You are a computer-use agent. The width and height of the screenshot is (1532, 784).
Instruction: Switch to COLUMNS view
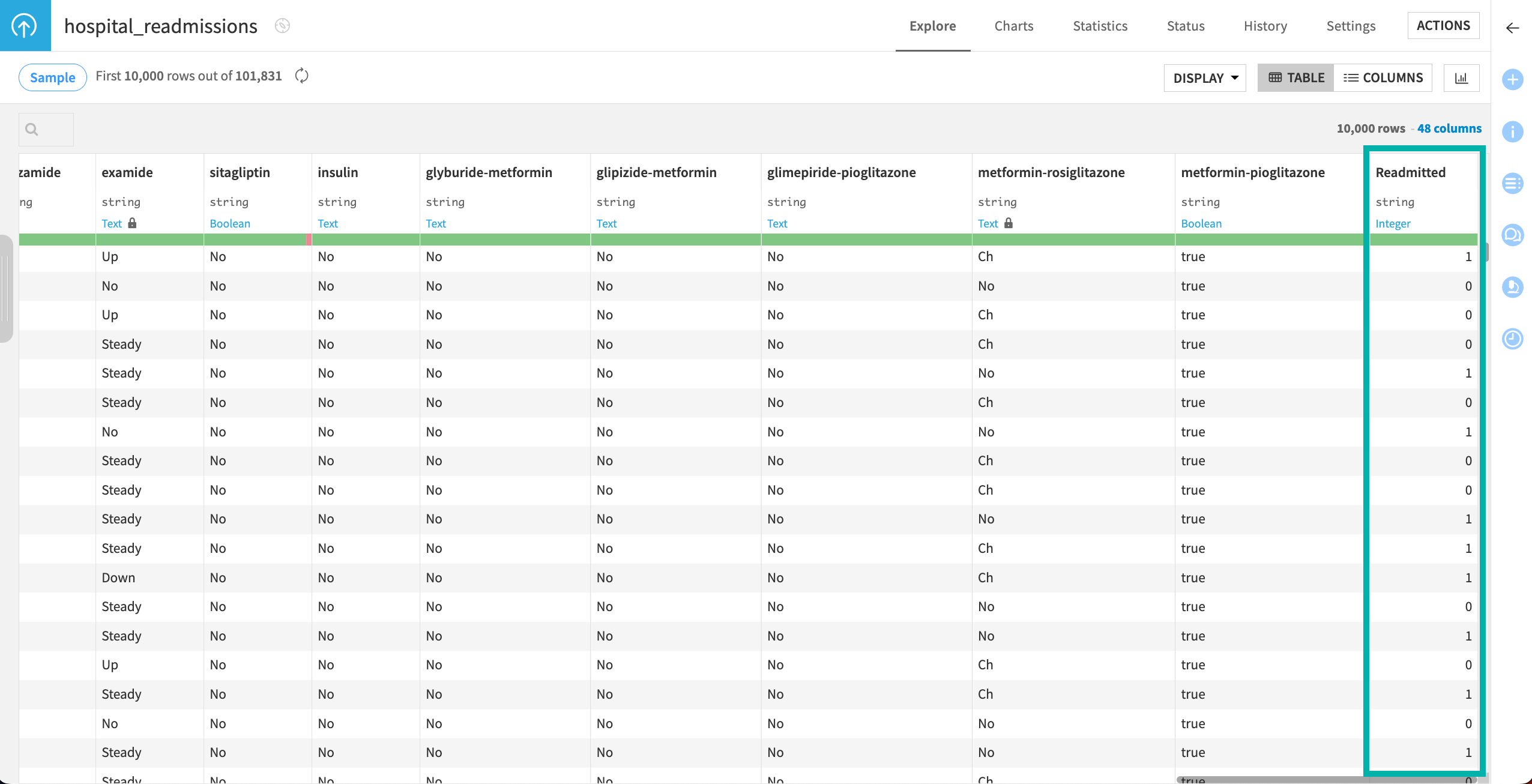click(x=1384, y=77)
